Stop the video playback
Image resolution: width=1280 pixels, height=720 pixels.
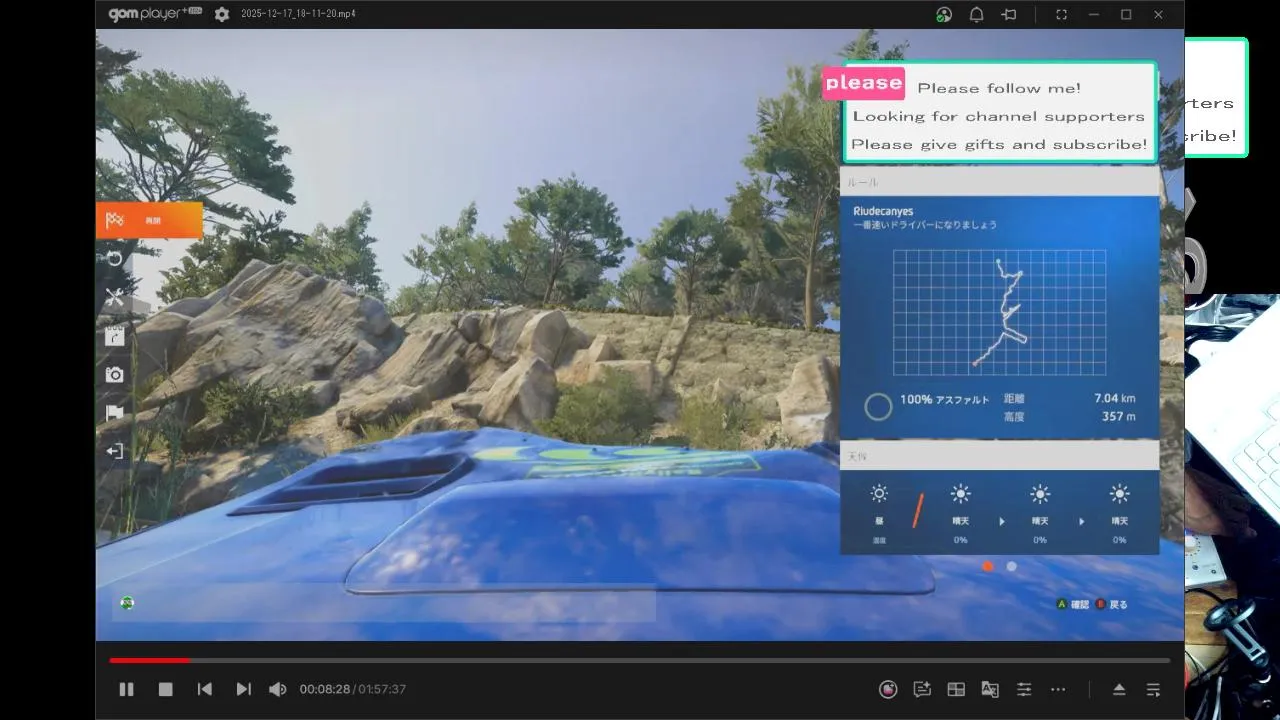pyautogui.click(x=166, y=689)
